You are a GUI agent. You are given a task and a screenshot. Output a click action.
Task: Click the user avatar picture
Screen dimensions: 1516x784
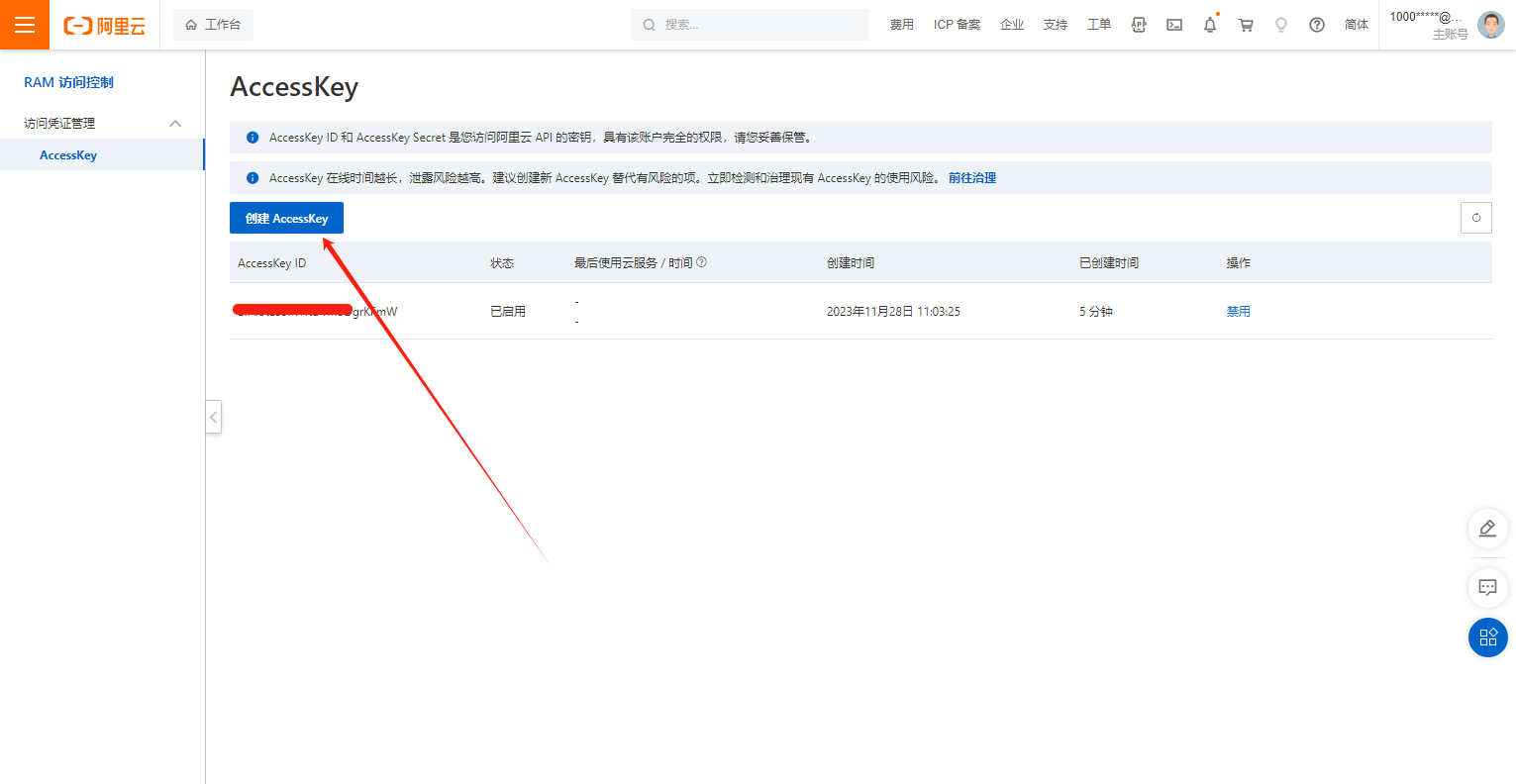(1491, 25)
